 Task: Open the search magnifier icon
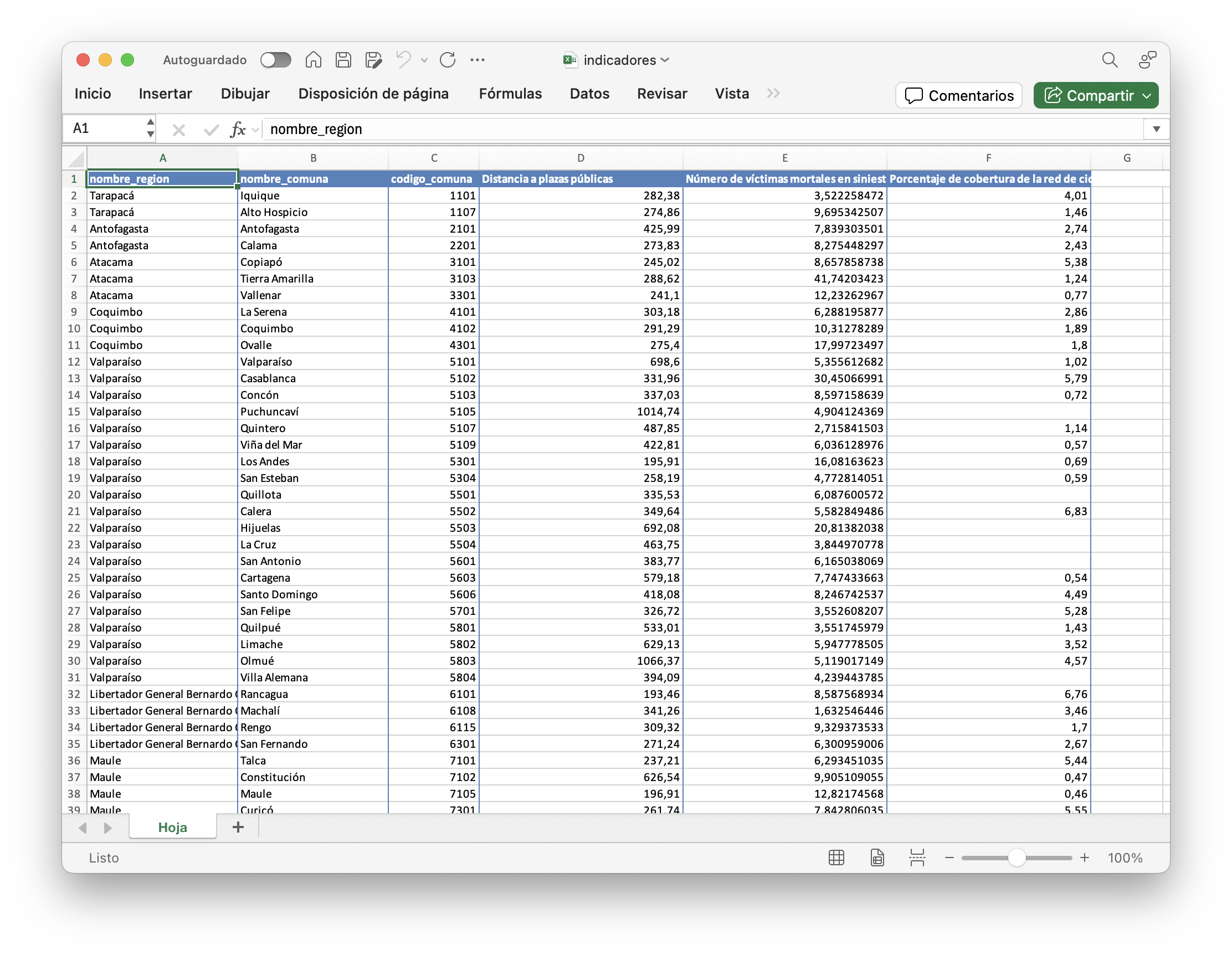pos(1109,60)
